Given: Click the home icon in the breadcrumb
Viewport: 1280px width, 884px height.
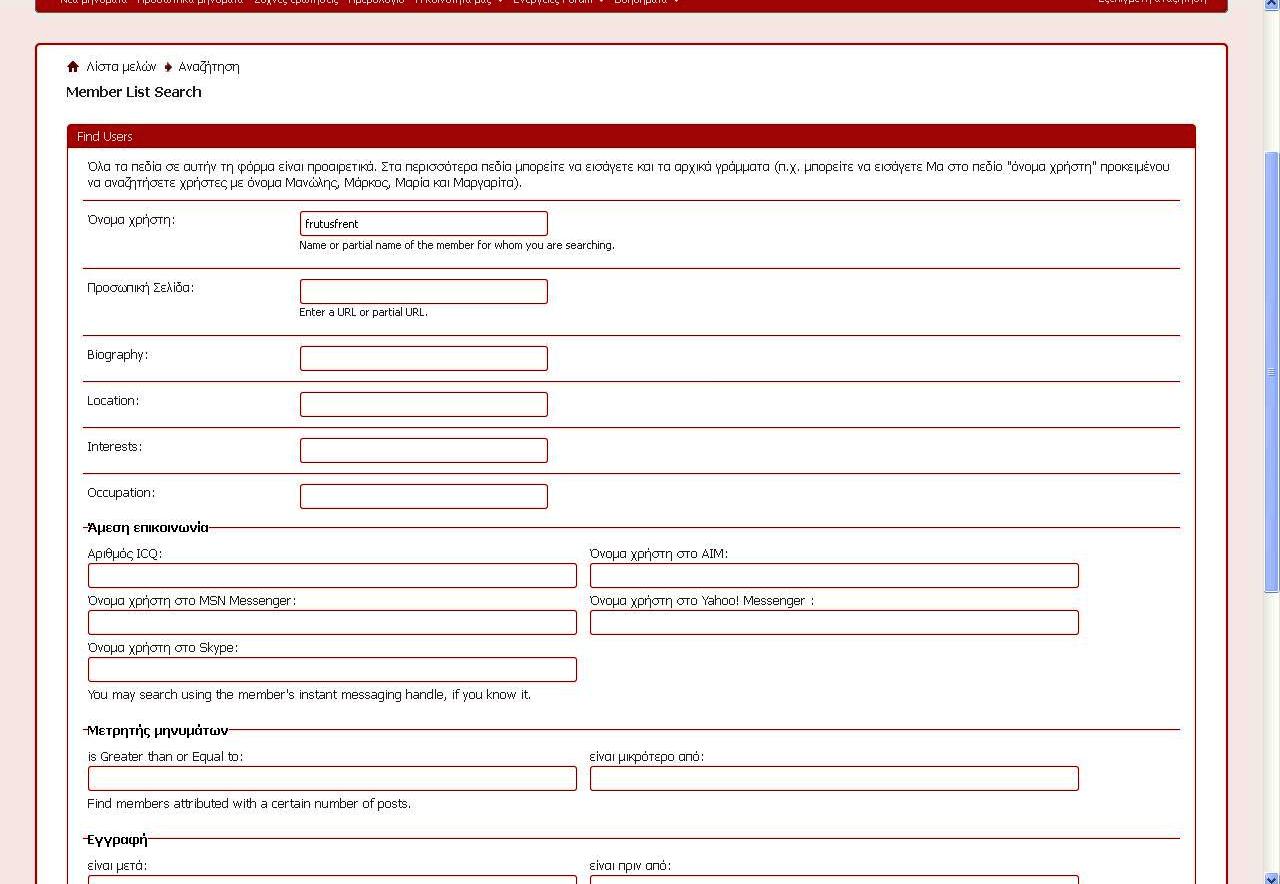Looking at the screenshot, I should click(x=73, y=67).
